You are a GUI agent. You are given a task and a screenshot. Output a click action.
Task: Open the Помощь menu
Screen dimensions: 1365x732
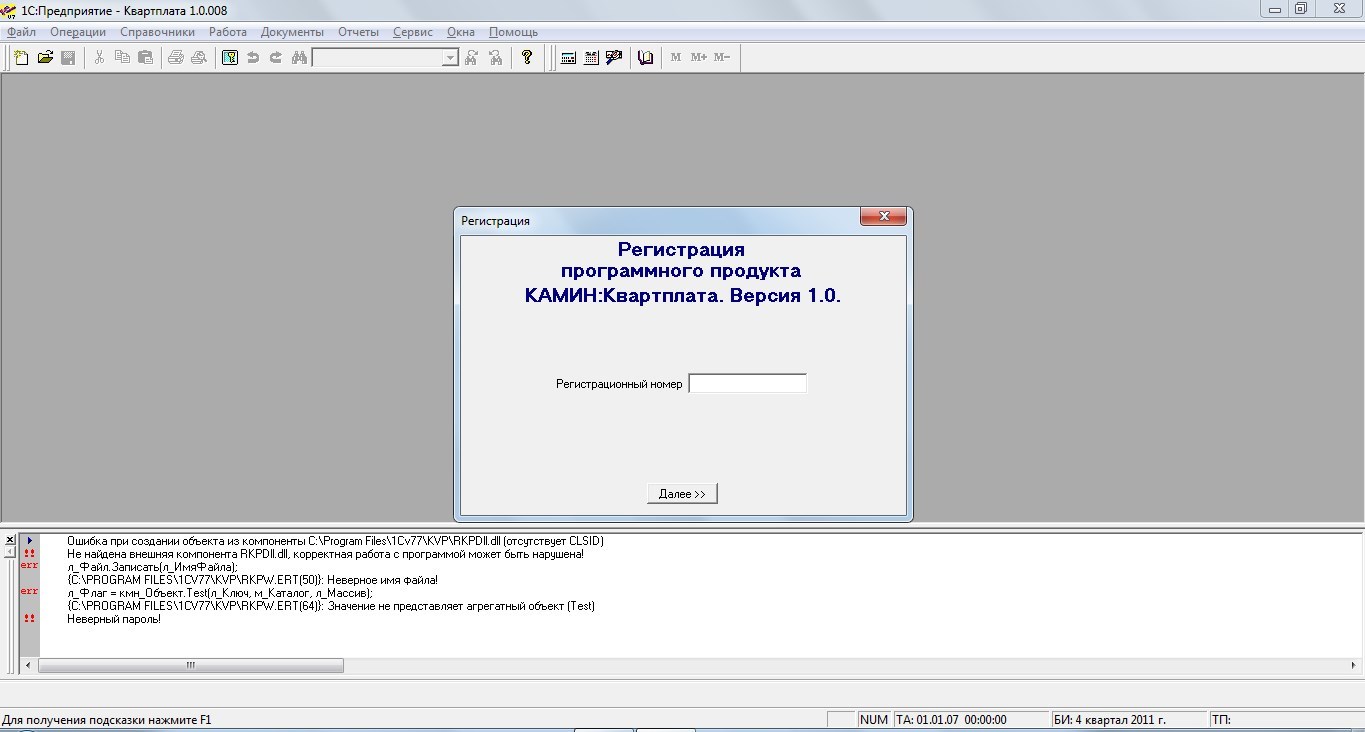pyautogui.click(x=513, y=32)
